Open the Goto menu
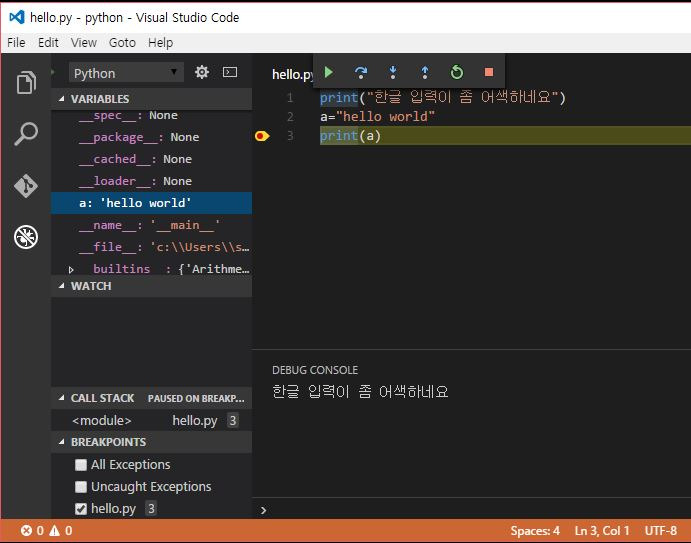The height and width of the screenshot is (543, 691). (x=122, y=43)
